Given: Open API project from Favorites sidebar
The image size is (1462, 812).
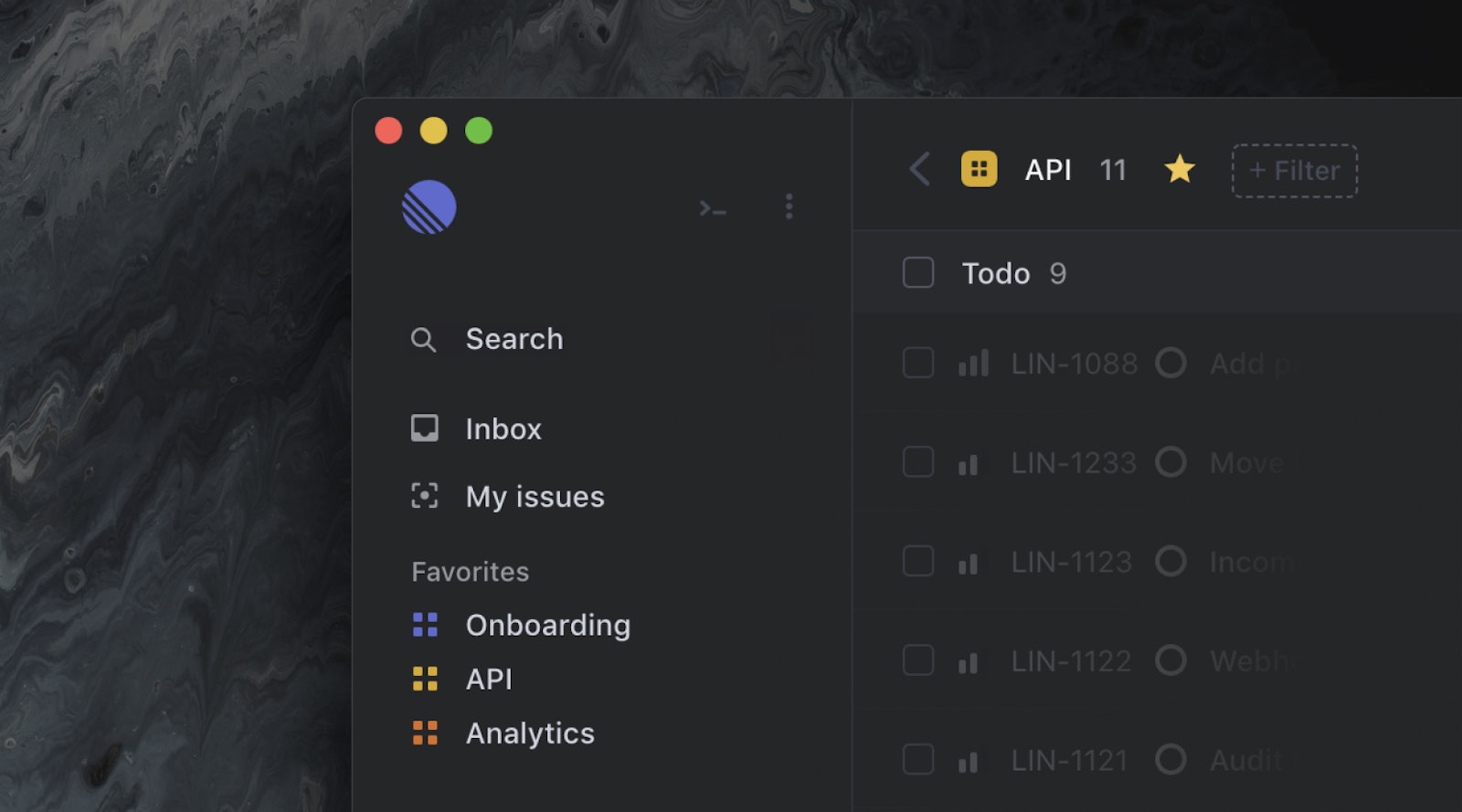Looking at the screenshot, I should coord(488,680).
